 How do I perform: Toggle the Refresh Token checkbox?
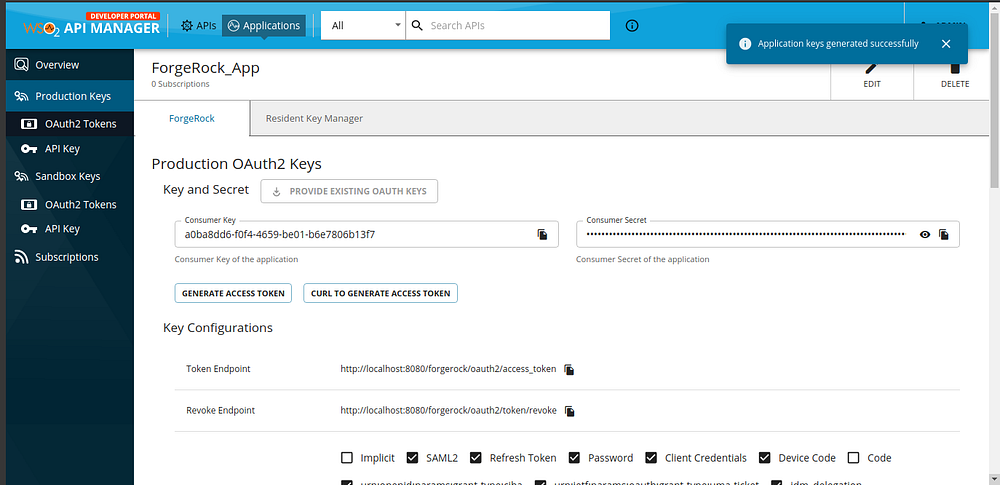(x=476, y=458)
